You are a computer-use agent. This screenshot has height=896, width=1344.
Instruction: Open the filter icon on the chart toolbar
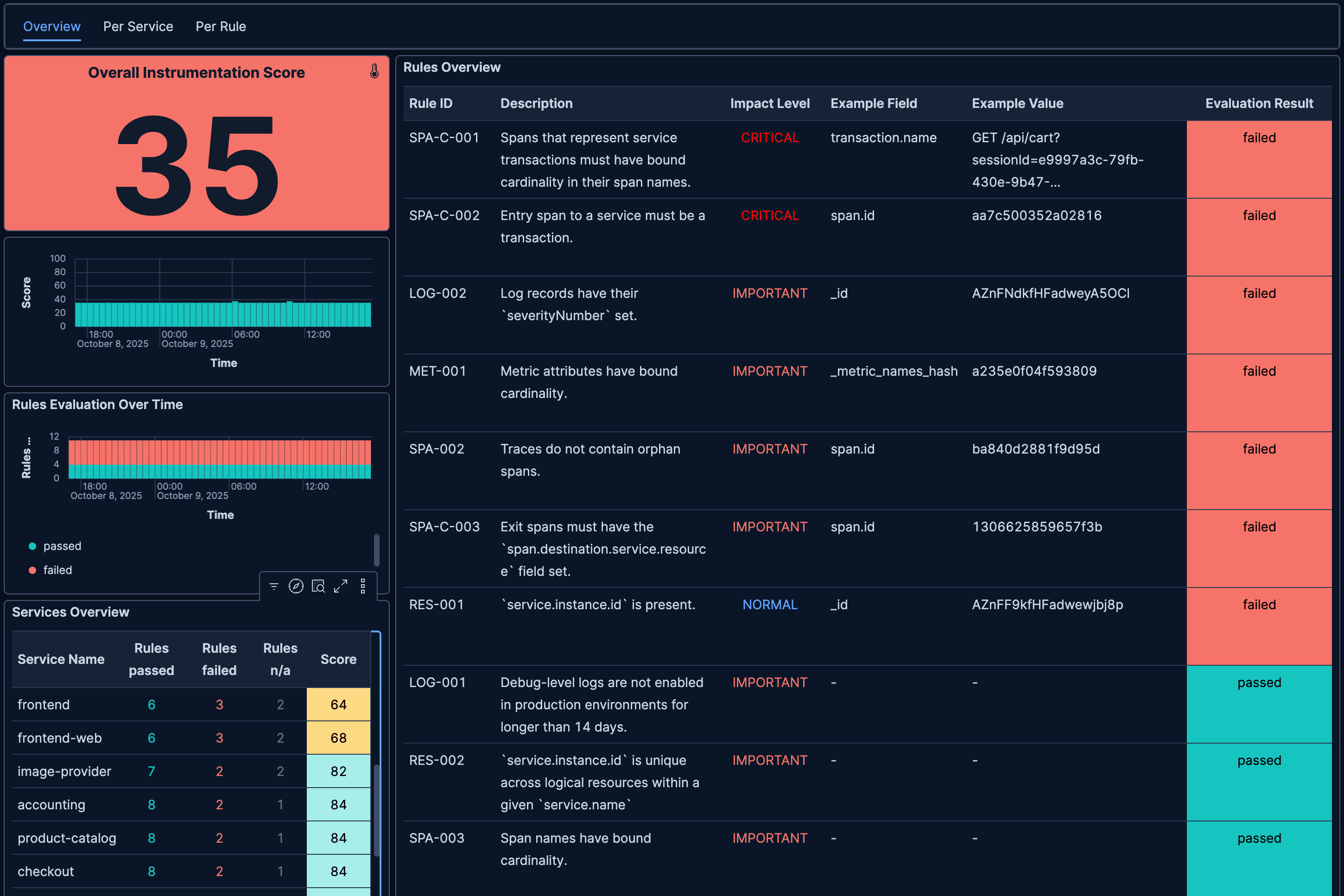pyautogui.click(x=274, y=586)
